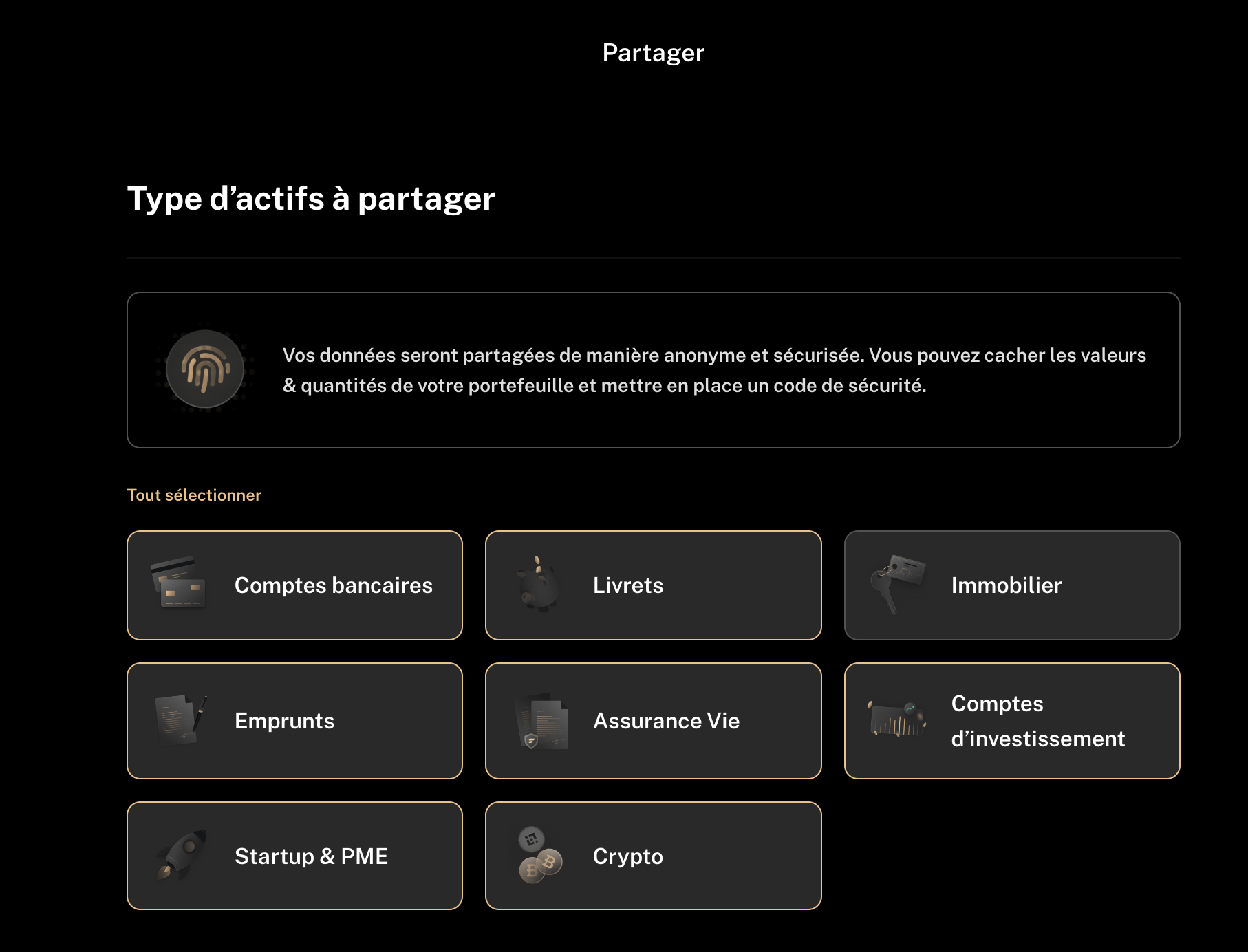Image resolution: width=1248 pixels, height=952 pixels.
Task: Click the Partager page title
Action: pyautogui.click(x=654, y=53)
